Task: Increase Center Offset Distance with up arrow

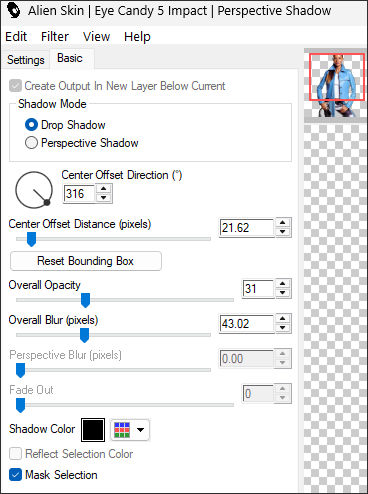Action: [x=283, y=223]
